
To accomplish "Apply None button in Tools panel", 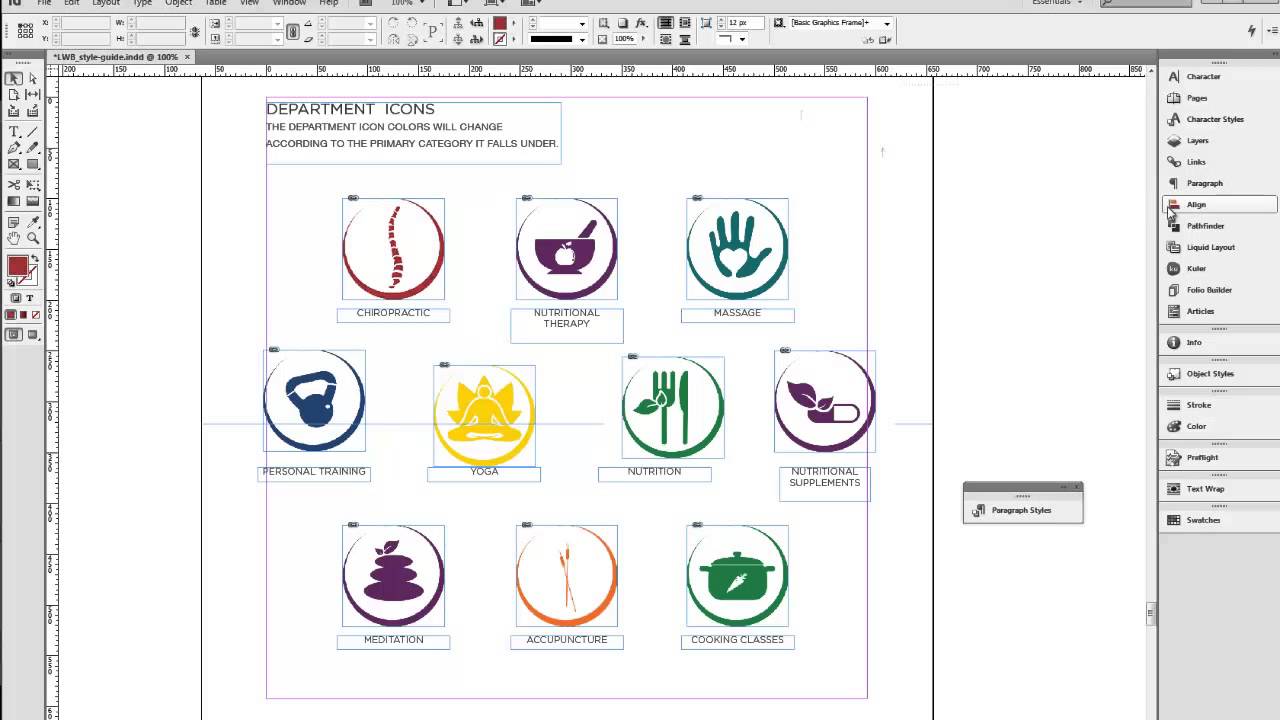I will tap(36, 315).
